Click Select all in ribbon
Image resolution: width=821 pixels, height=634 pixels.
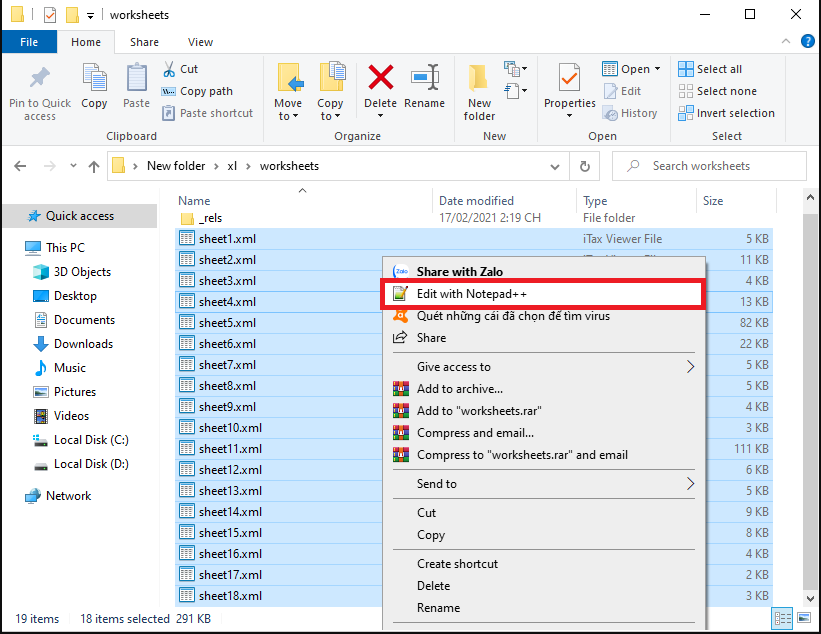(710, 69)
